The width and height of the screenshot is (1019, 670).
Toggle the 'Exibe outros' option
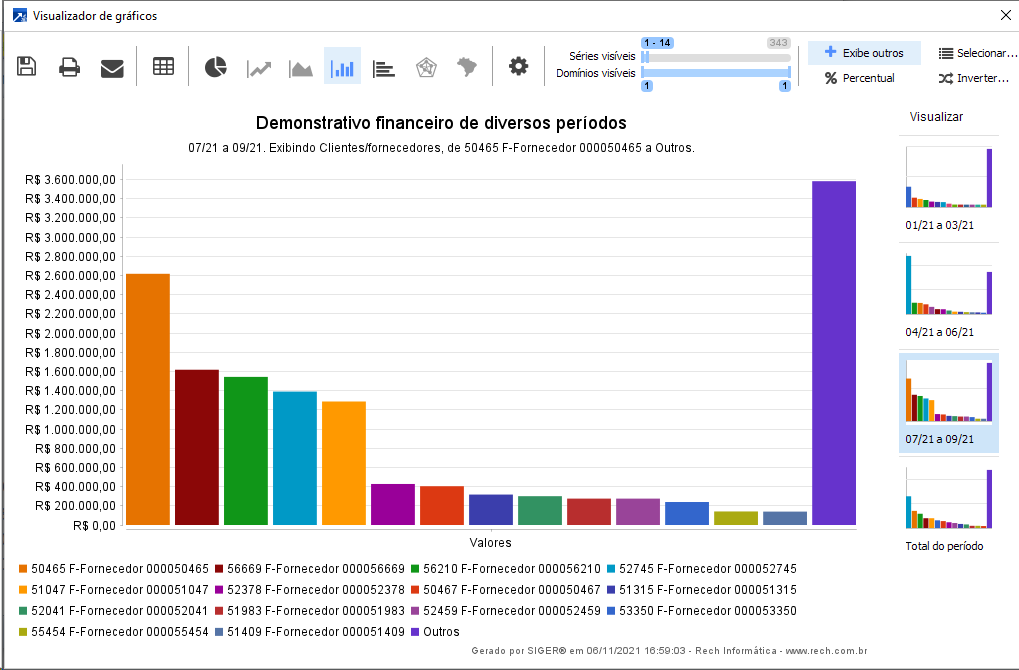tap(864, 53)
